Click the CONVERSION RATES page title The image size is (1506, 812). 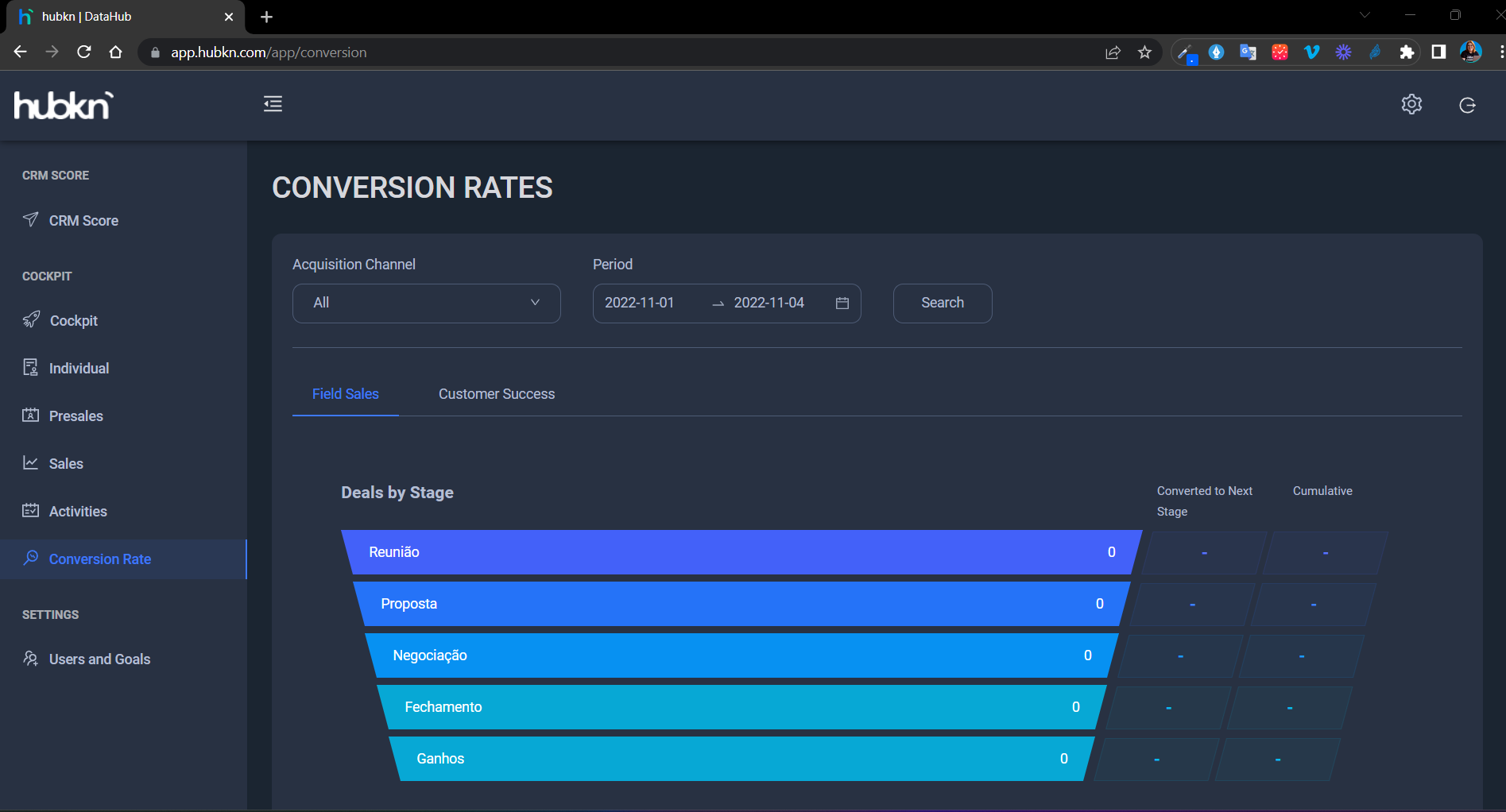pos(412,188)
